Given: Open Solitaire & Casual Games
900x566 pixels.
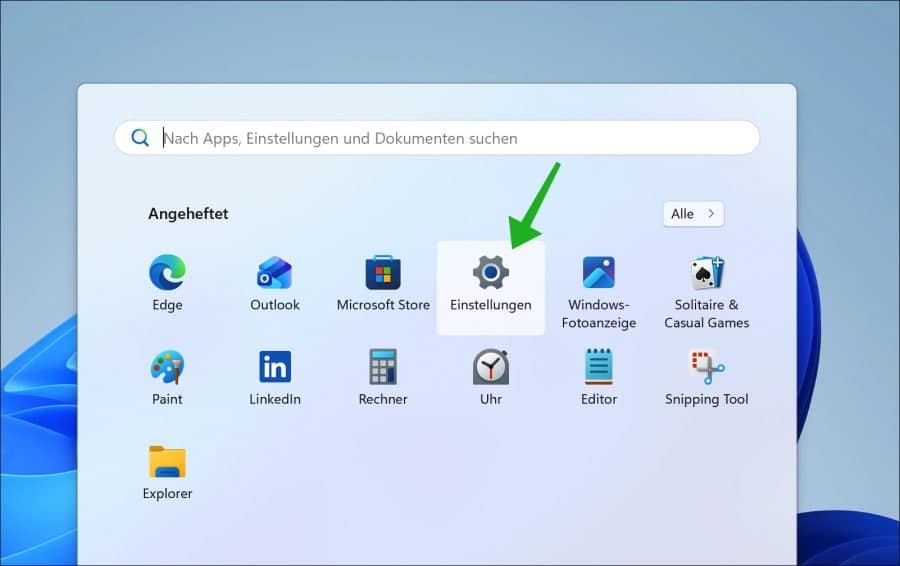Looking at the screenshot, I should pyautogui.click(x=707, y=273).
